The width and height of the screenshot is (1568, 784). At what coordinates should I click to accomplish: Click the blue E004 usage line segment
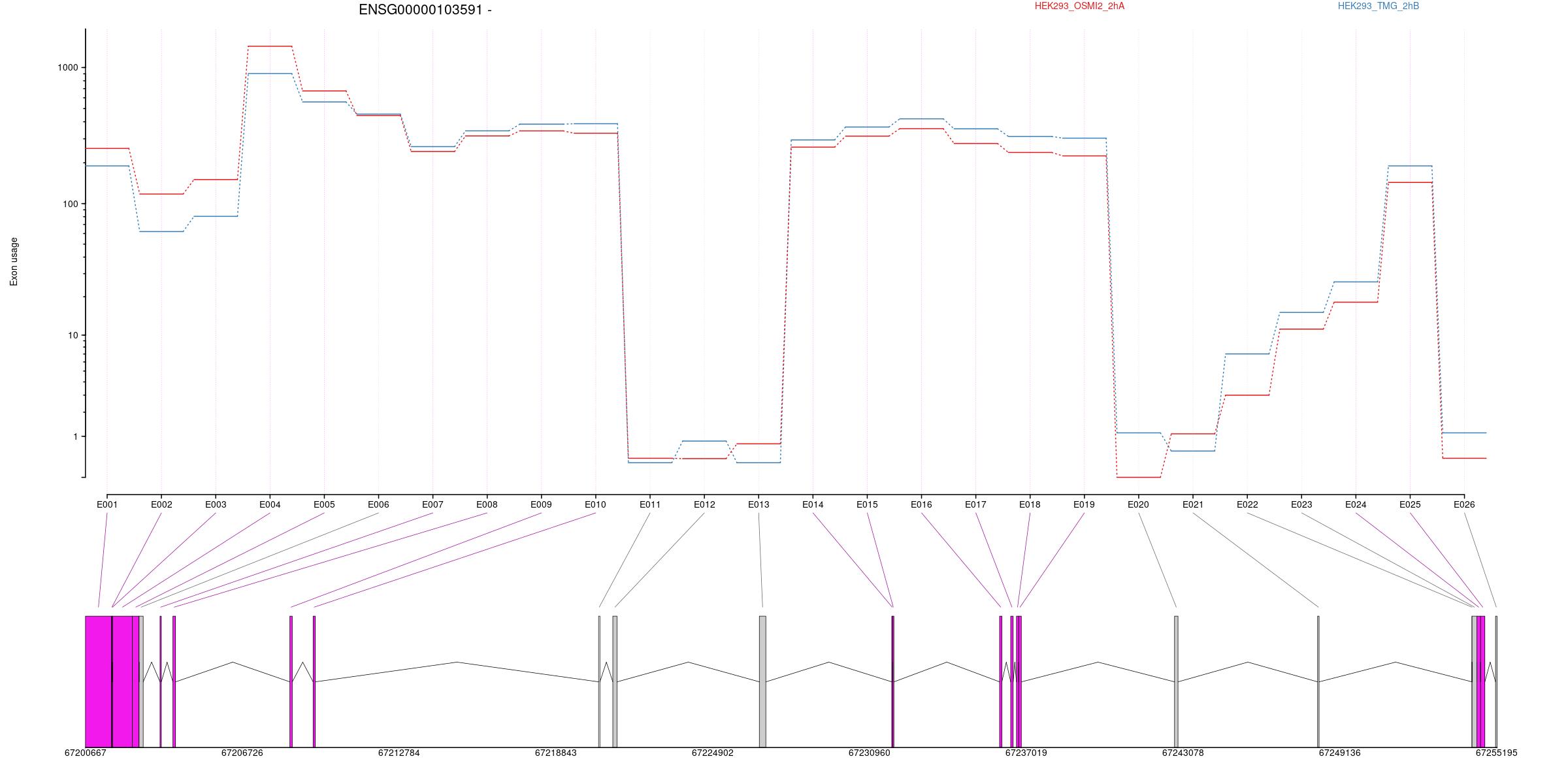(x=270, y=74)
